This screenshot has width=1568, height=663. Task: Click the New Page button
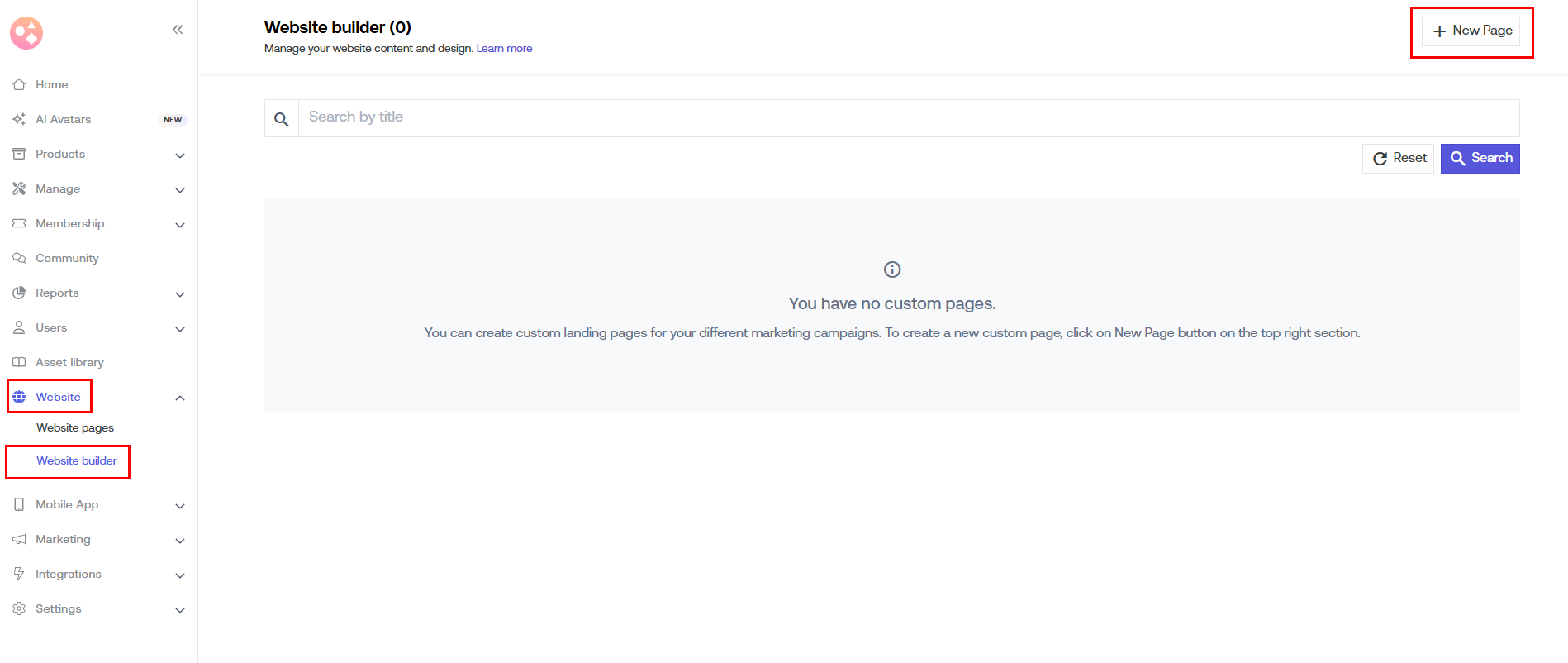click(1471, 31)
